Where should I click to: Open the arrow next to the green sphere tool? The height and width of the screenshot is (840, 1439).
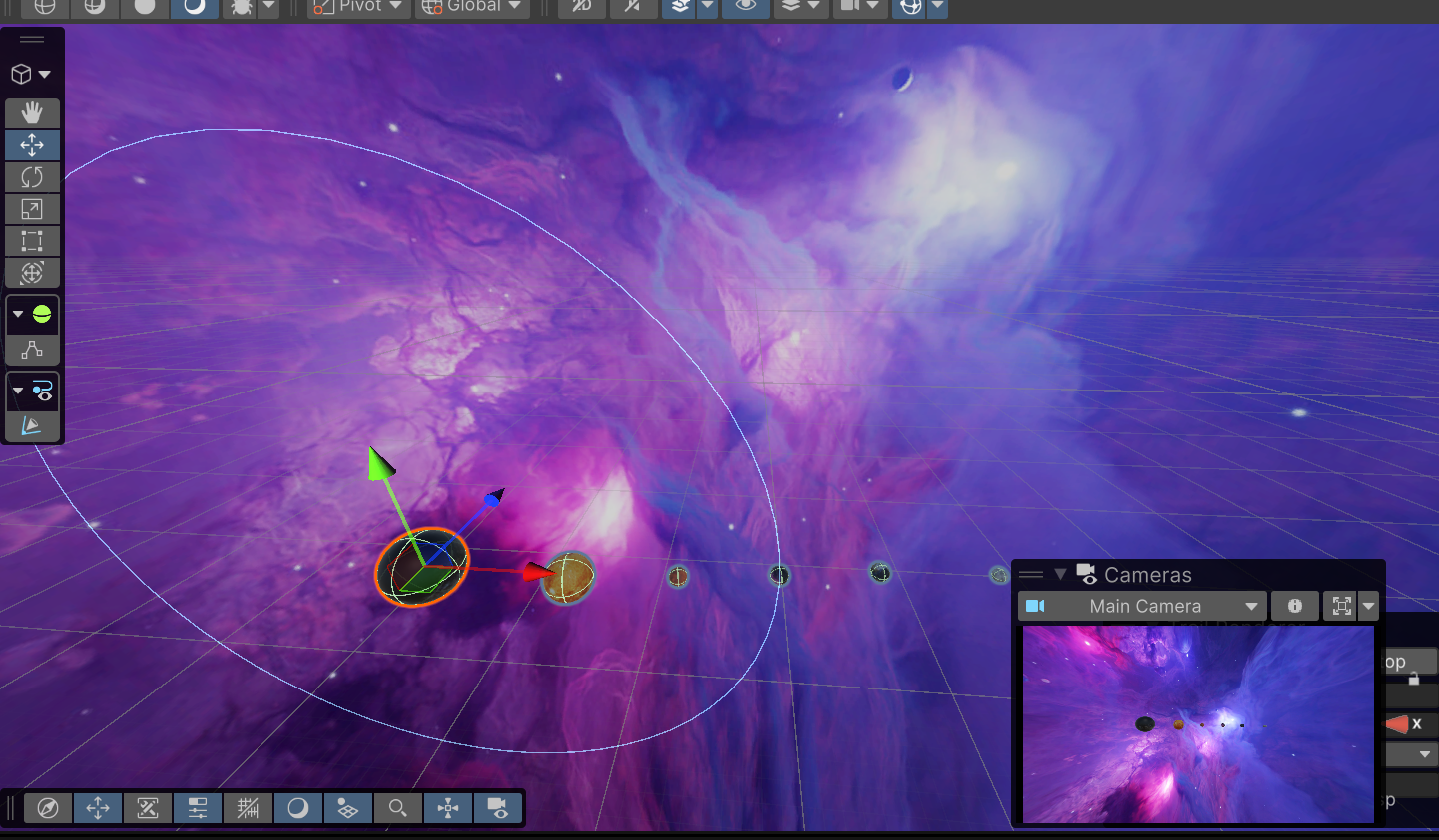17,314
